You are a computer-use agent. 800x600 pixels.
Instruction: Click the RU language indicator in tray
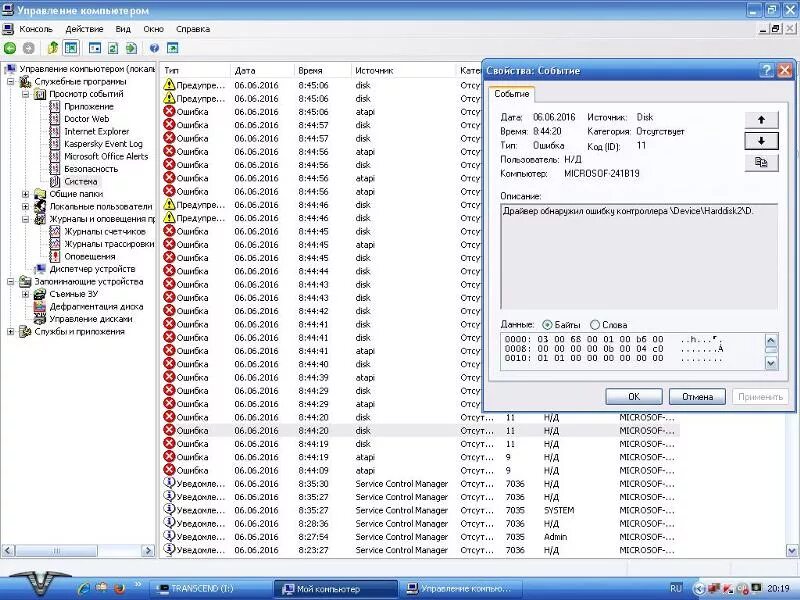(676, 588)
